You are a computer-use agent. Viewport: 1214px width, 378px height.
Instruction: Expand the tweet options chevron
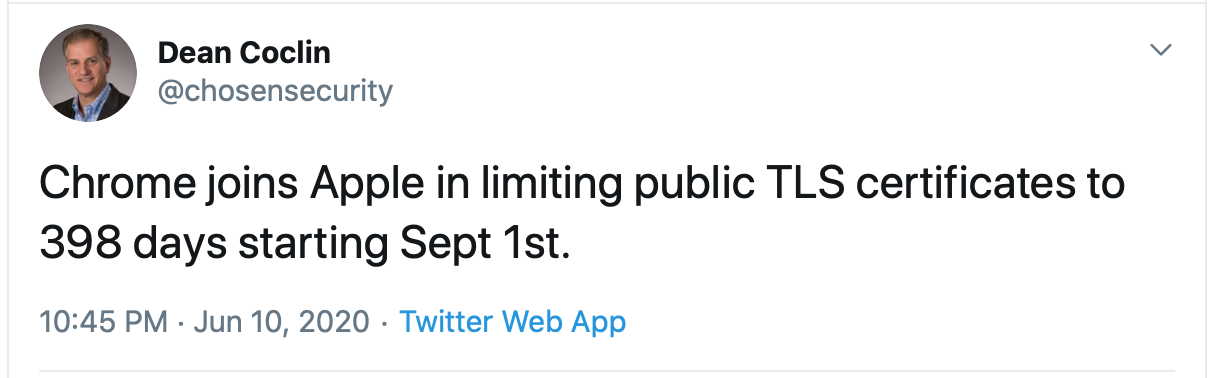1161,49
